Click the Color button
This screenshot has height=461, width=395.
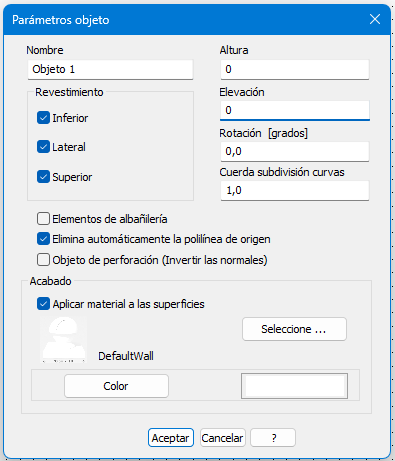pyautogui.click(x=116, y=386)
